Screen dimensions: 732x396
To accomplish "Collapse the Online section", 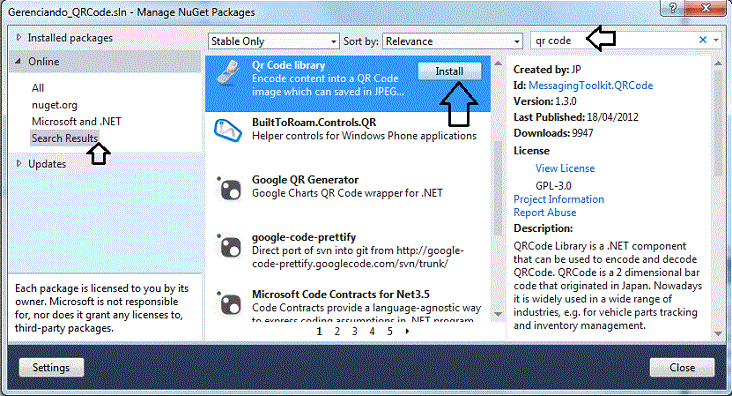I will click(x=18, y=61).
